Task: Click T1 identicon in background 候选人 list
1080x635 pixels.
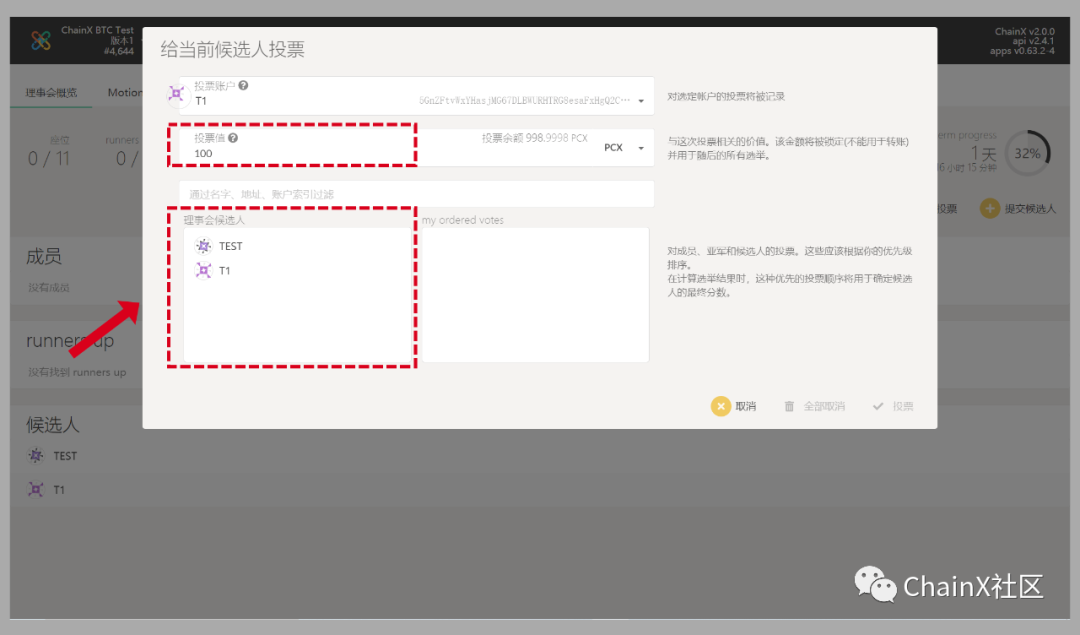Action: tap(36, 489)
